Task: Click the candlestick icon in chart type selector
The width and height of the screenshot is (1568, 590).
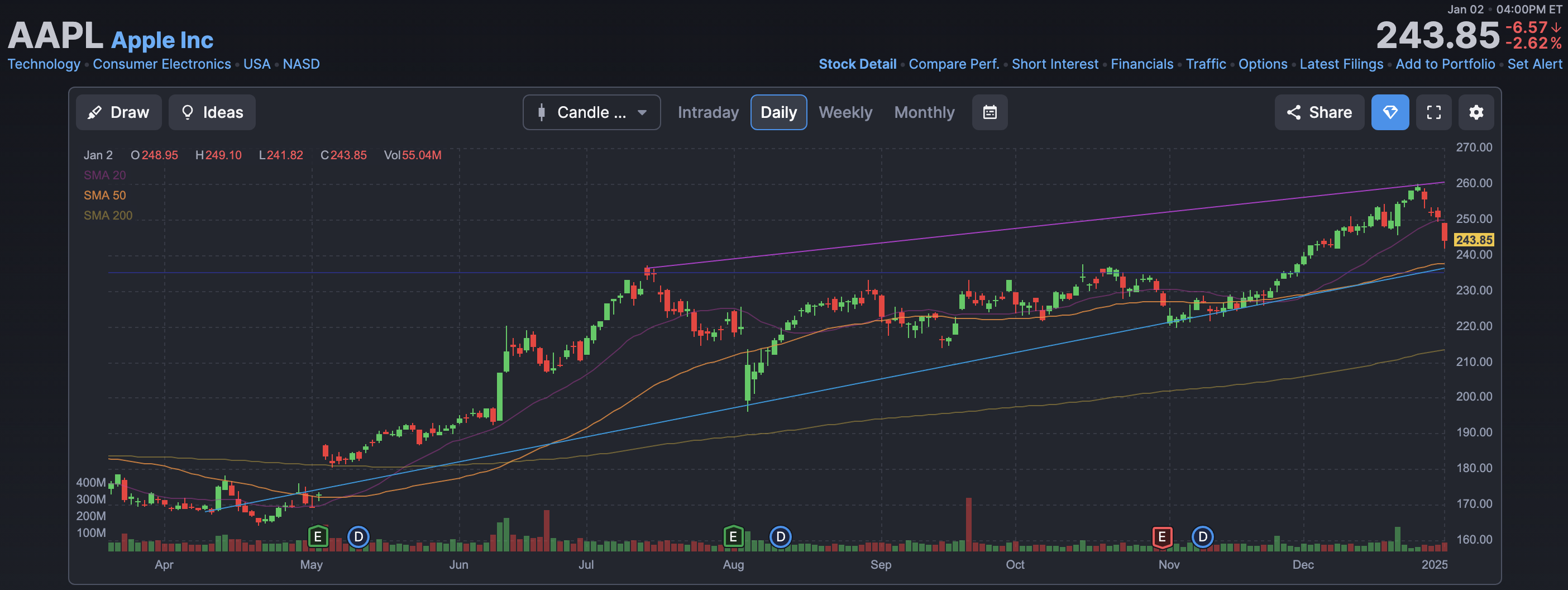Action: click(541, 112)
